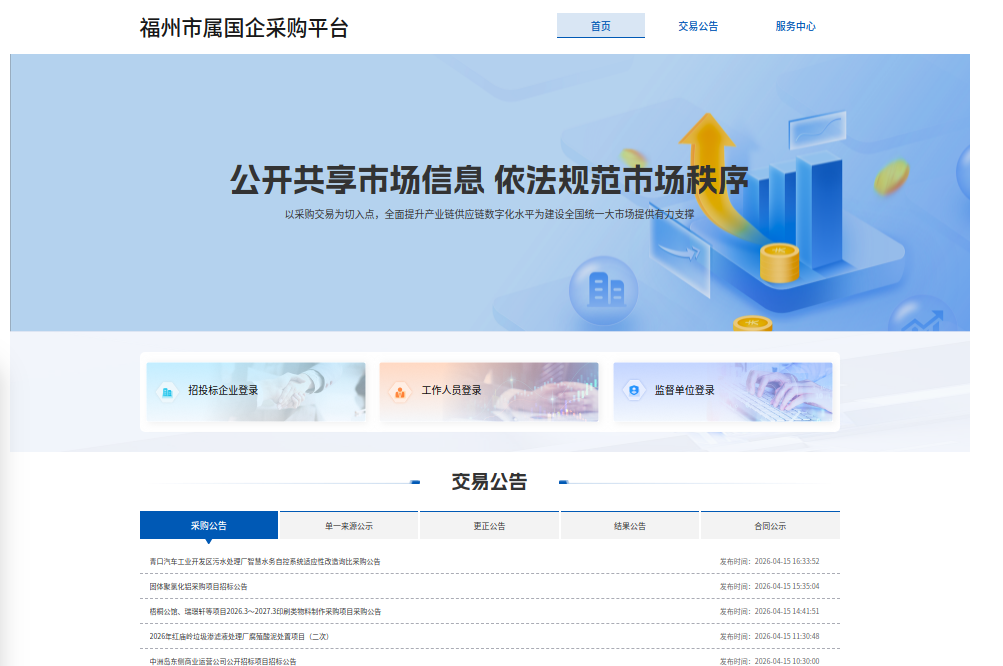
Task: Open the 梧桐公馆 印刷类物料制作 announcement
Action: click(265, 611)
